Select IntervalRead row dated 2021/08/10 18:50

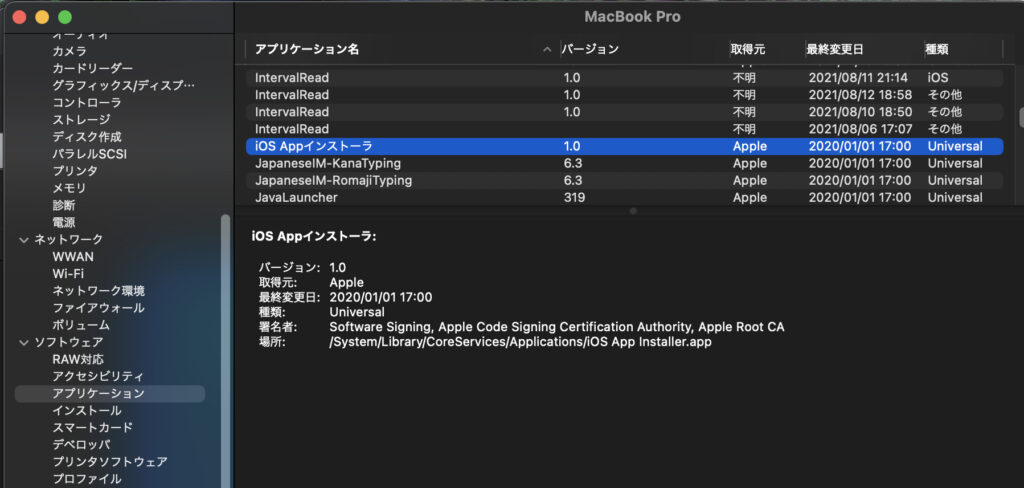point(624,112)
